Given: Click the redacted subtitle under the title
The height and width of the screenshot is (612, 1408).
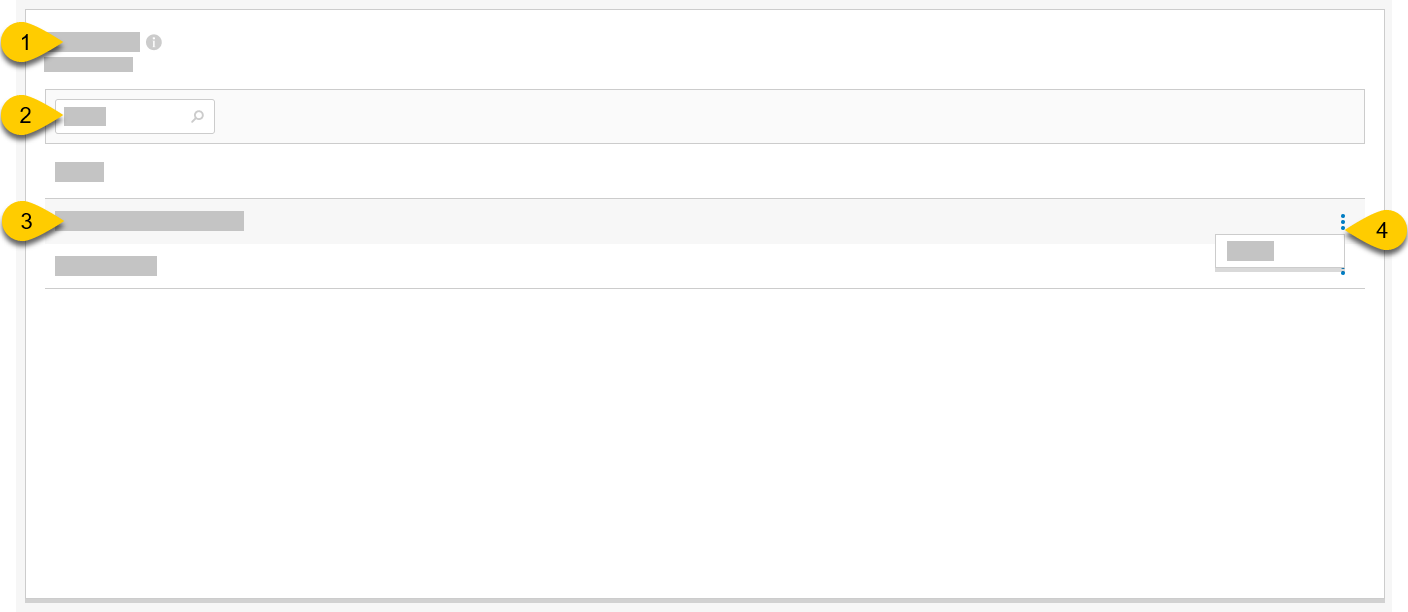Looking at the screenshot, I should 88,65.
